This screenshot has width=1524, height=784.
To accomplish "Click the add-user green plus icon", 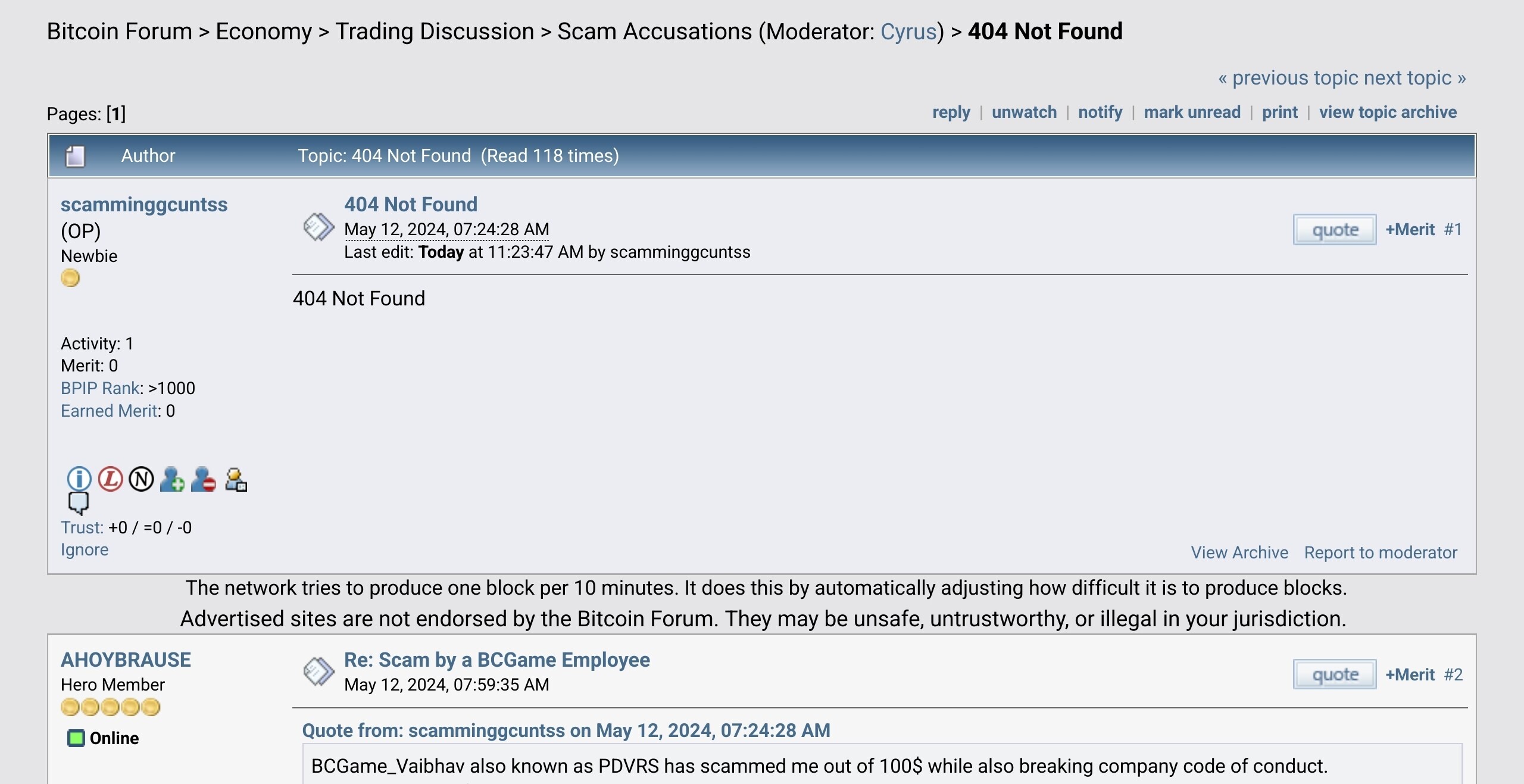I will pos(172,479).
